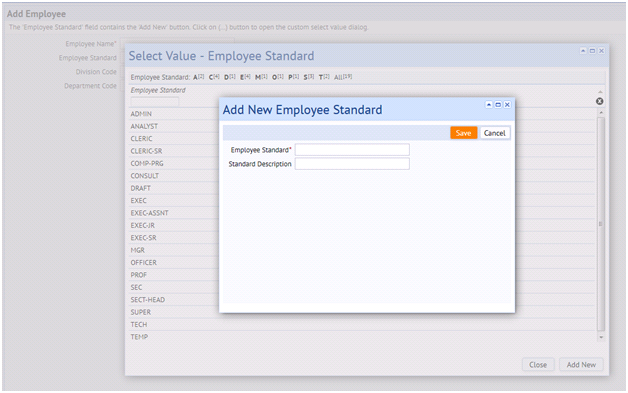Select TEMP from the list

(x=139, y=337)
